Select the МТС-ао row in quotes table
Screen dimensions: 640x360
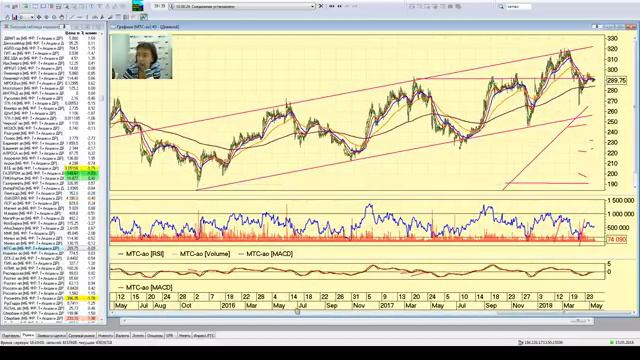(49, 248)
